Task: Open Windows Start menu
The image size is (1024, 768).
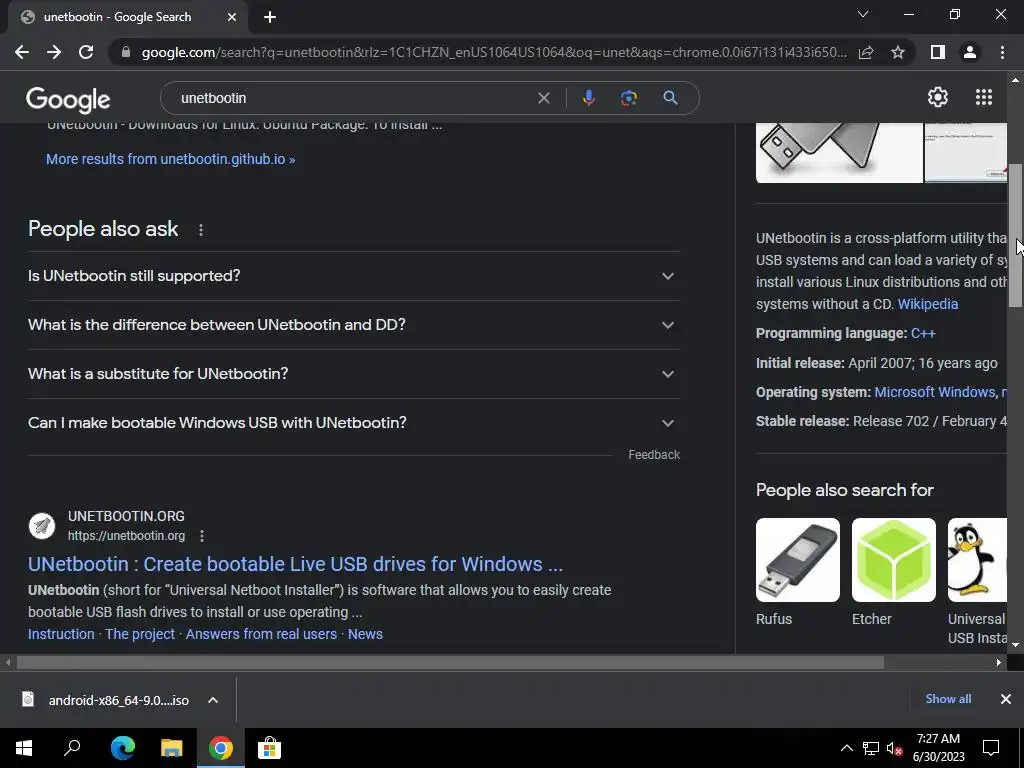Action: 24,748
